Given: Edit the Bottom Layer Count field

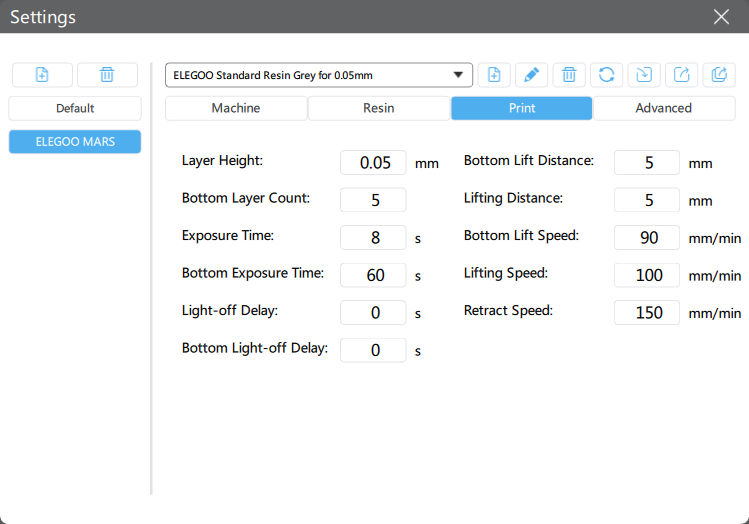Looking at the screenshot, I should 373,200.
